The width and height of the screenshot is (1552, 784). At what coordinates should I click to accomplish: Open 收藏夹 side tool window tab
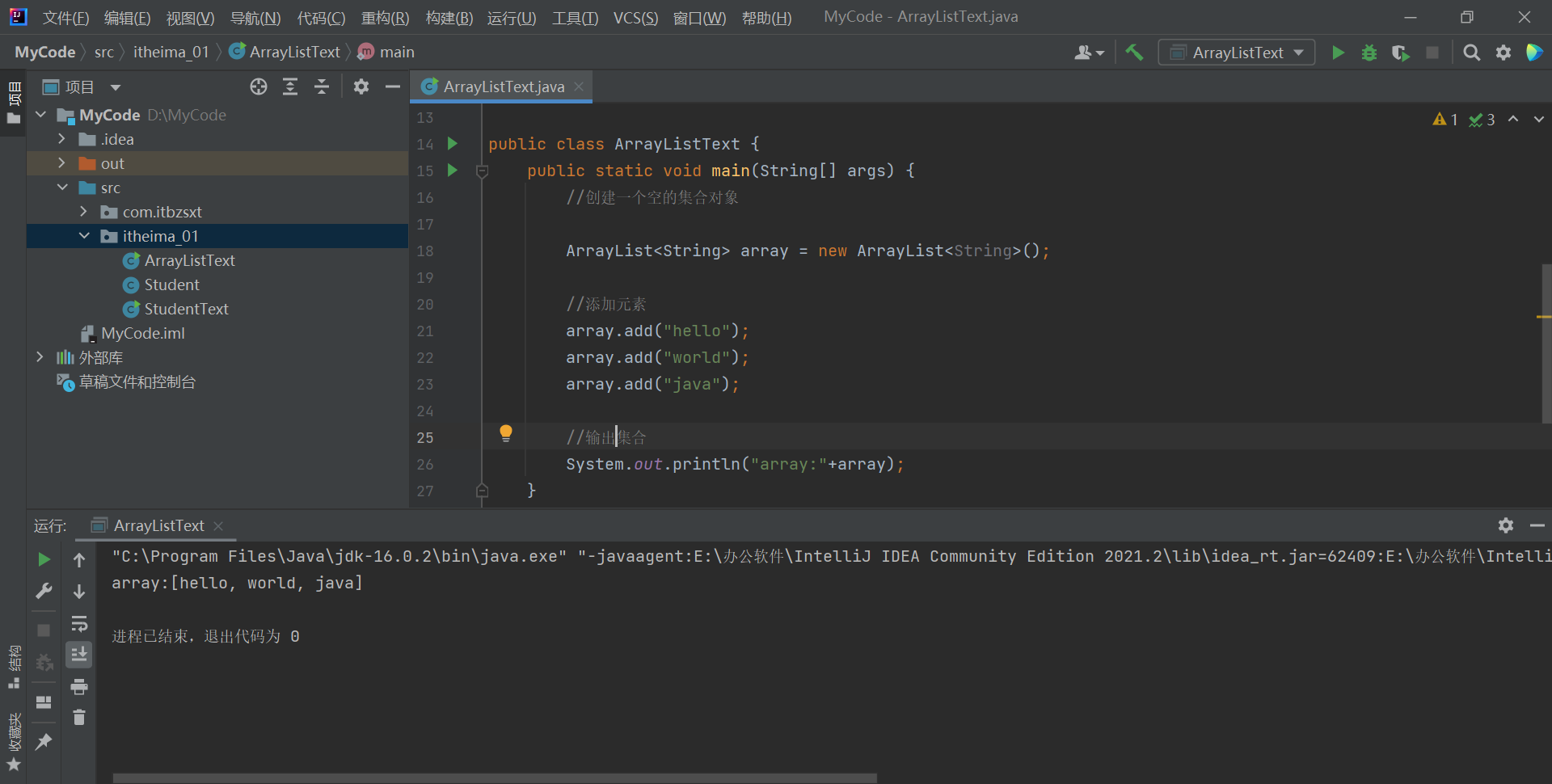point(14,741)
